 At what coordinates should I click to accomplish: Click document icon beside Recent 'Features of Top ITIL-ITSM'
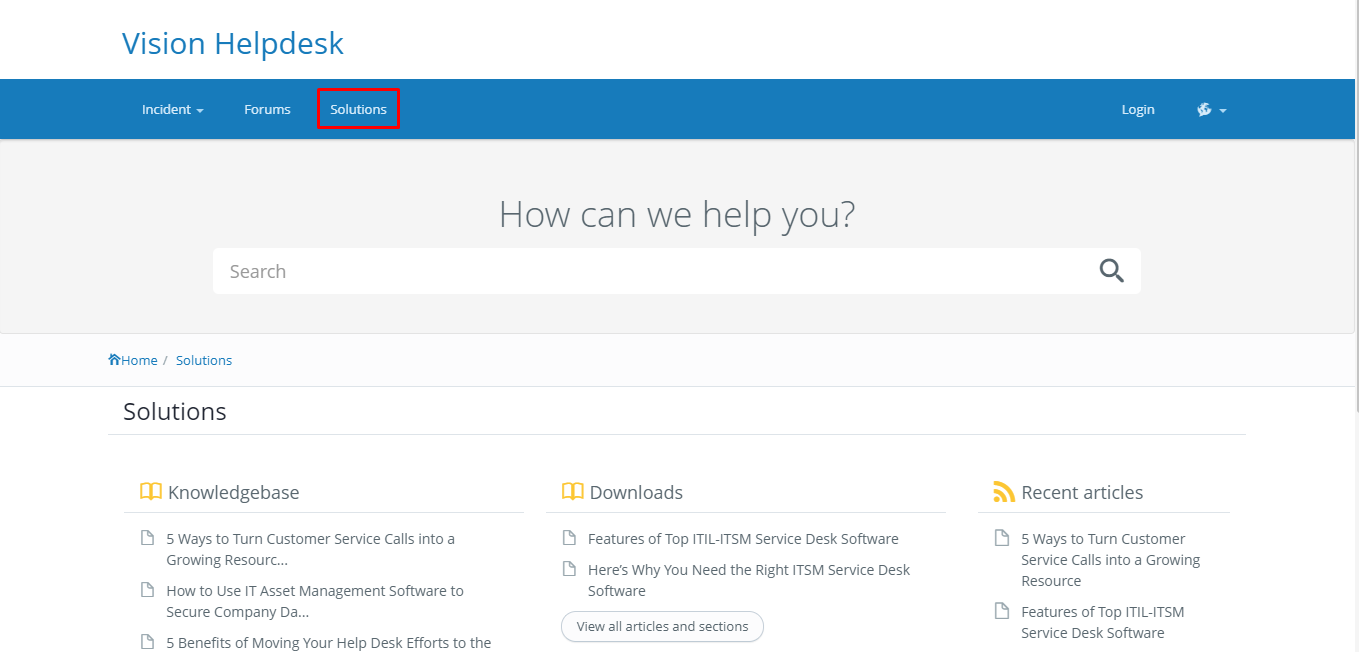[1002, 611]
